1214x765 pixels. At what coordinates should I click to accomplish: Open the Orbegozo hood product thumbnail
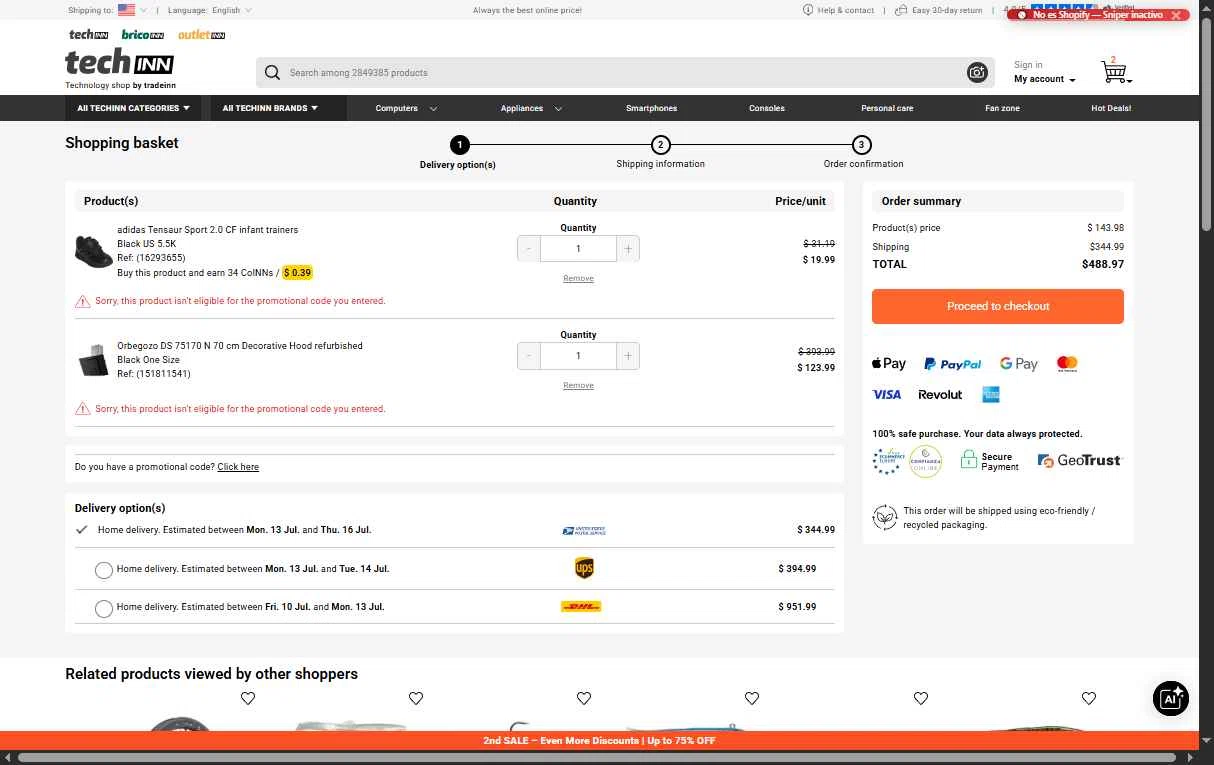93,359
